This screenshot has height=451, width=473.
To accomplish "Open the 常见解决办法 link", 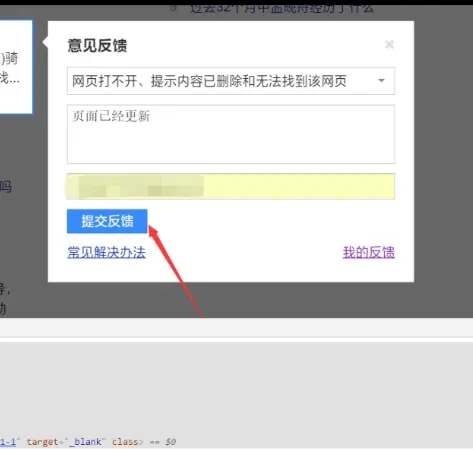I will pos(106,252).
